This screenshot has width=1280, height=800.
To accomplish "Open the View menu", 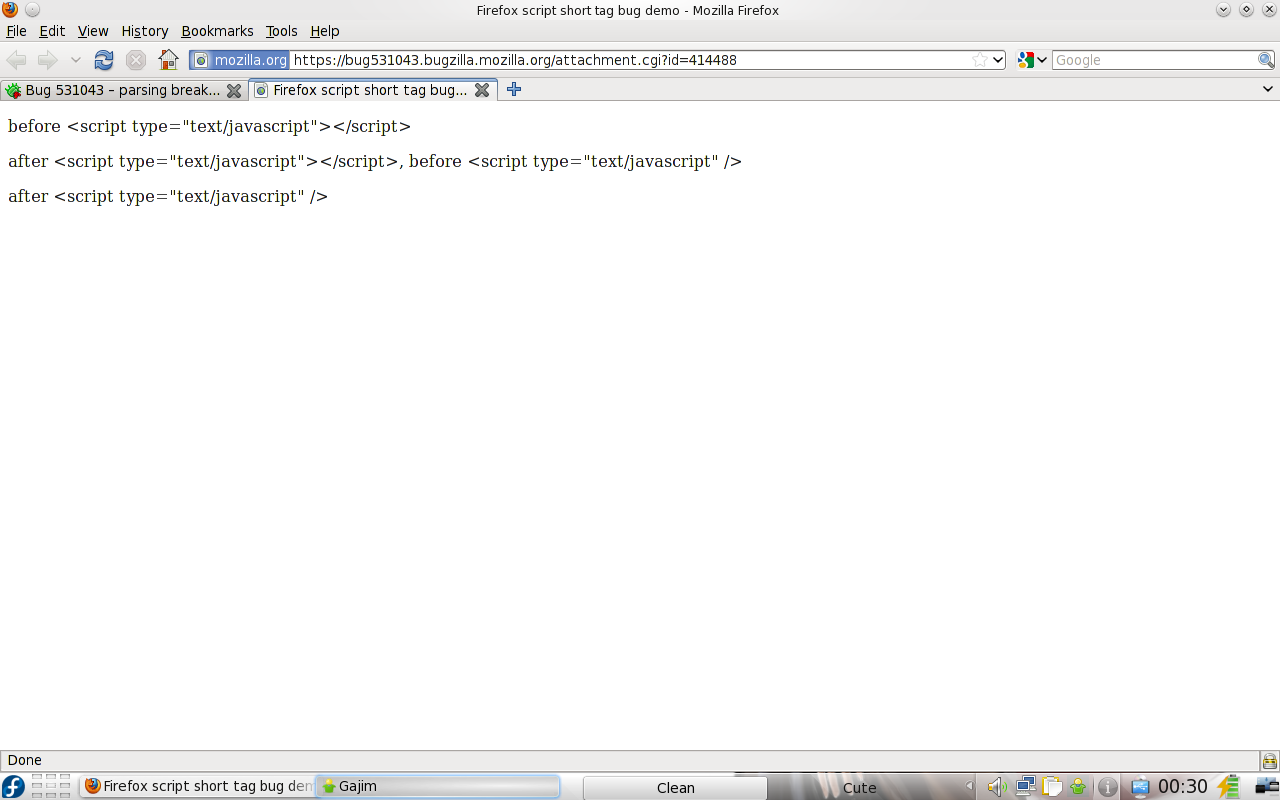I will [93, 31].
